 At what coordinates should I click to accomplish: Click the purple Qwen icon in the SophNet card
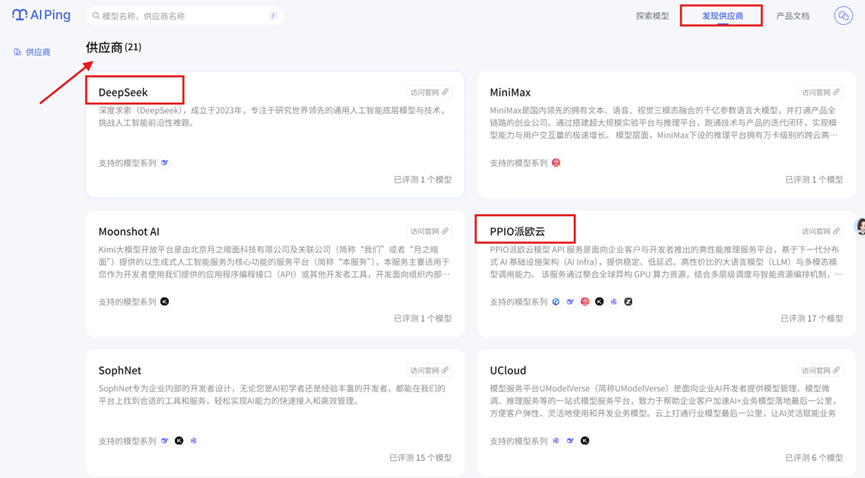pyautogui.click(x=193, y=441)
